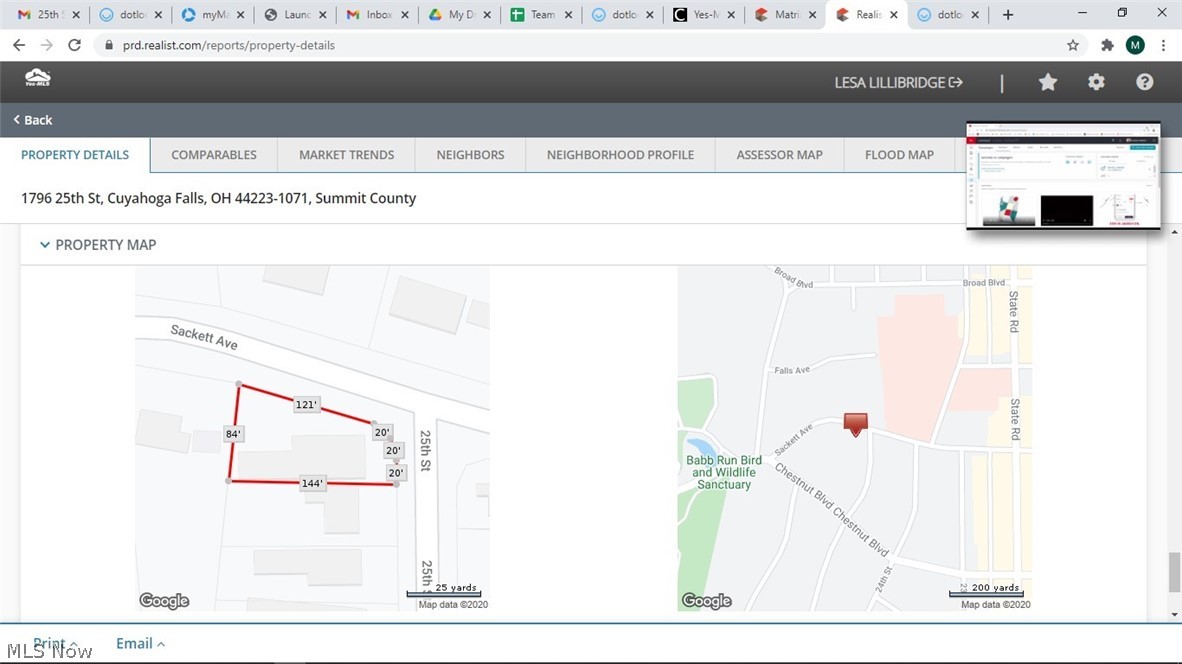
Task: Click the Lesa Lillibridge logout link
Action: [x=898, y=82]
